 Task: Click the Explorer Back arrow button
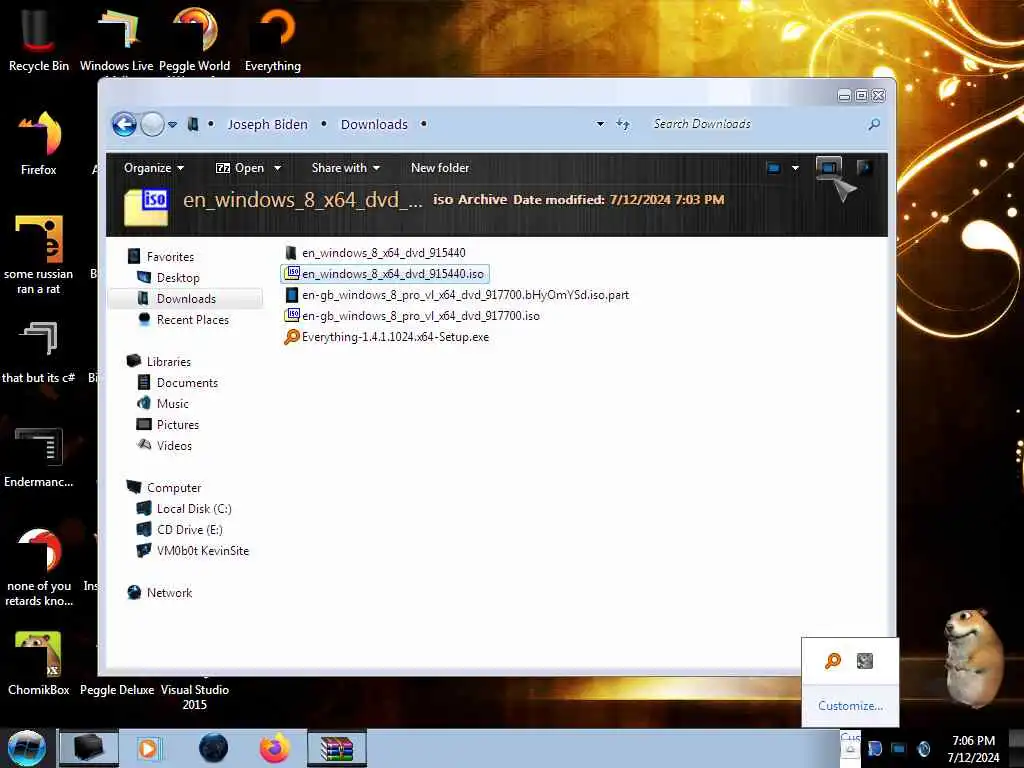point(124,124)
